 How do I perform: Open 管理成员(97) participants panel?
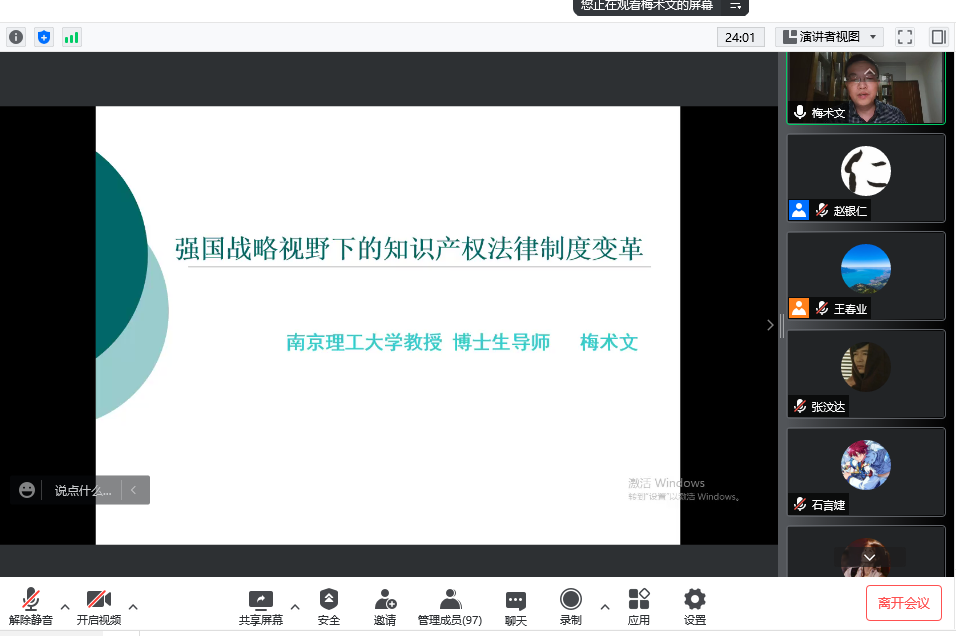tap(450, 606)
